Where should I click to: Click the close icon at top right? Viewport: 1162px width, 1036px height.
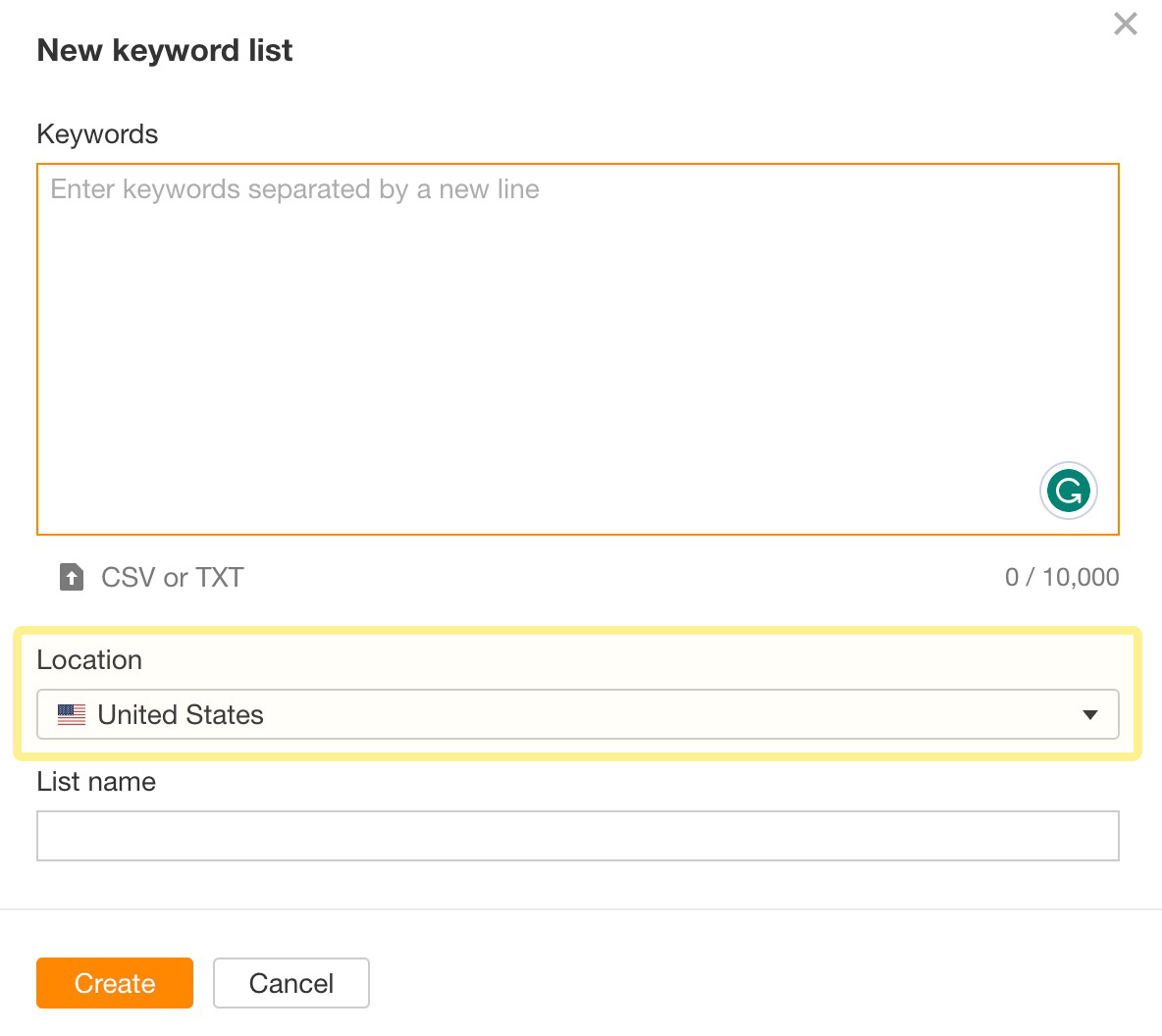click(1125, 24)
